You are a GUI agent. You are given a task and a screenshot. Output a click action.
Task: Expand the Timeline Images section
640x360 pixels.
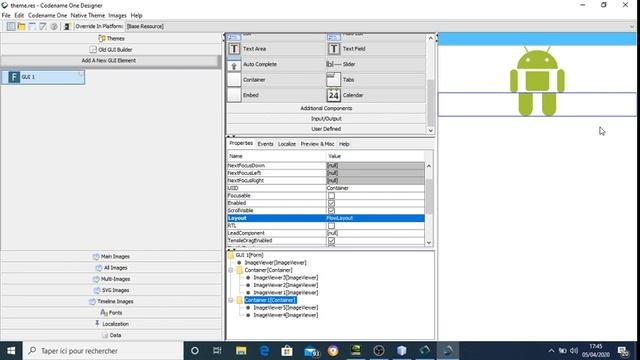point(111,302)
